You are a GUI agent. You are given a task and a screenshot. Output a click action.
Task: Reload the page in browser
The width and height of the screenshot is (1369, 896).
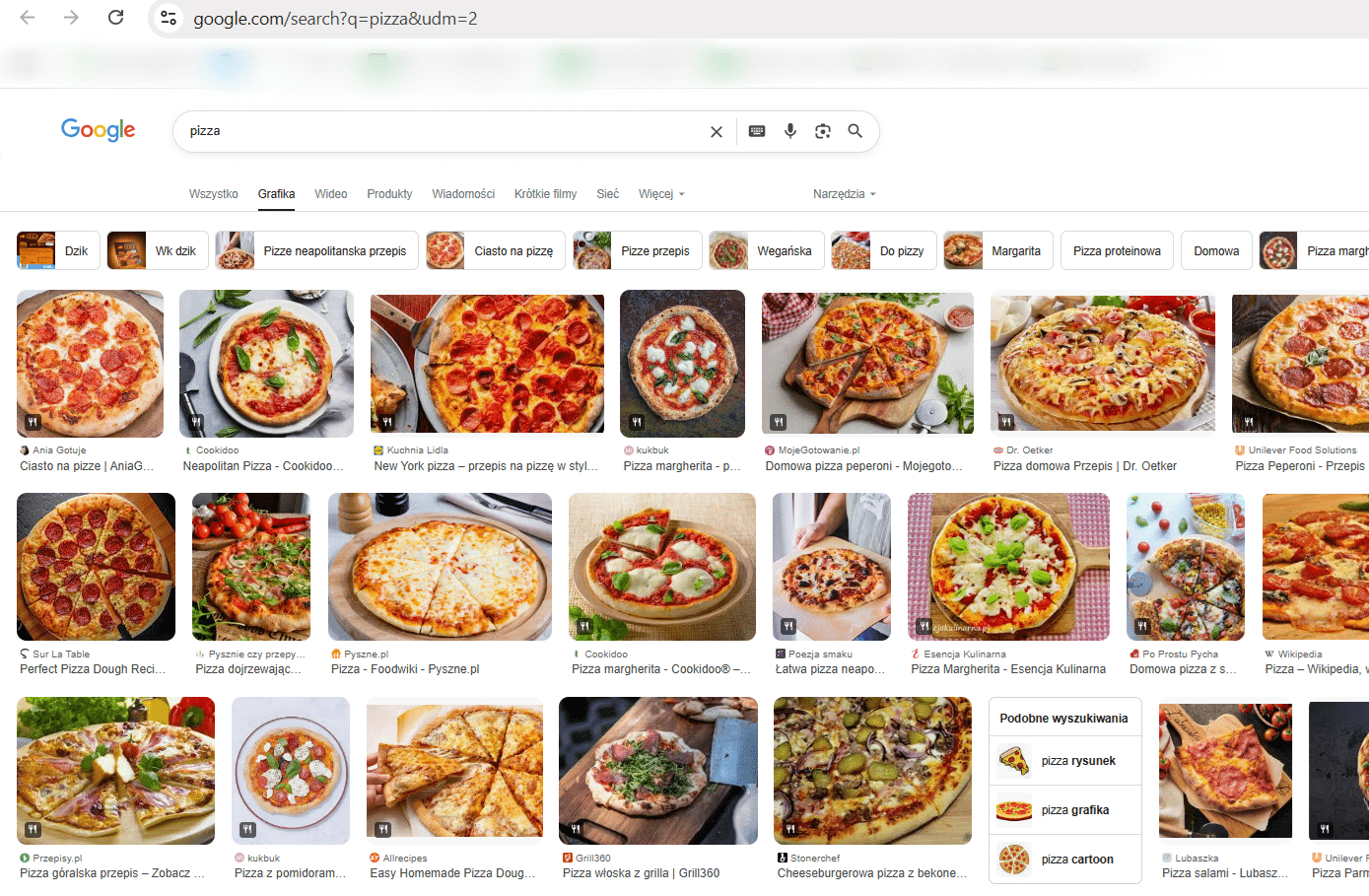click(x=115, y=18)
